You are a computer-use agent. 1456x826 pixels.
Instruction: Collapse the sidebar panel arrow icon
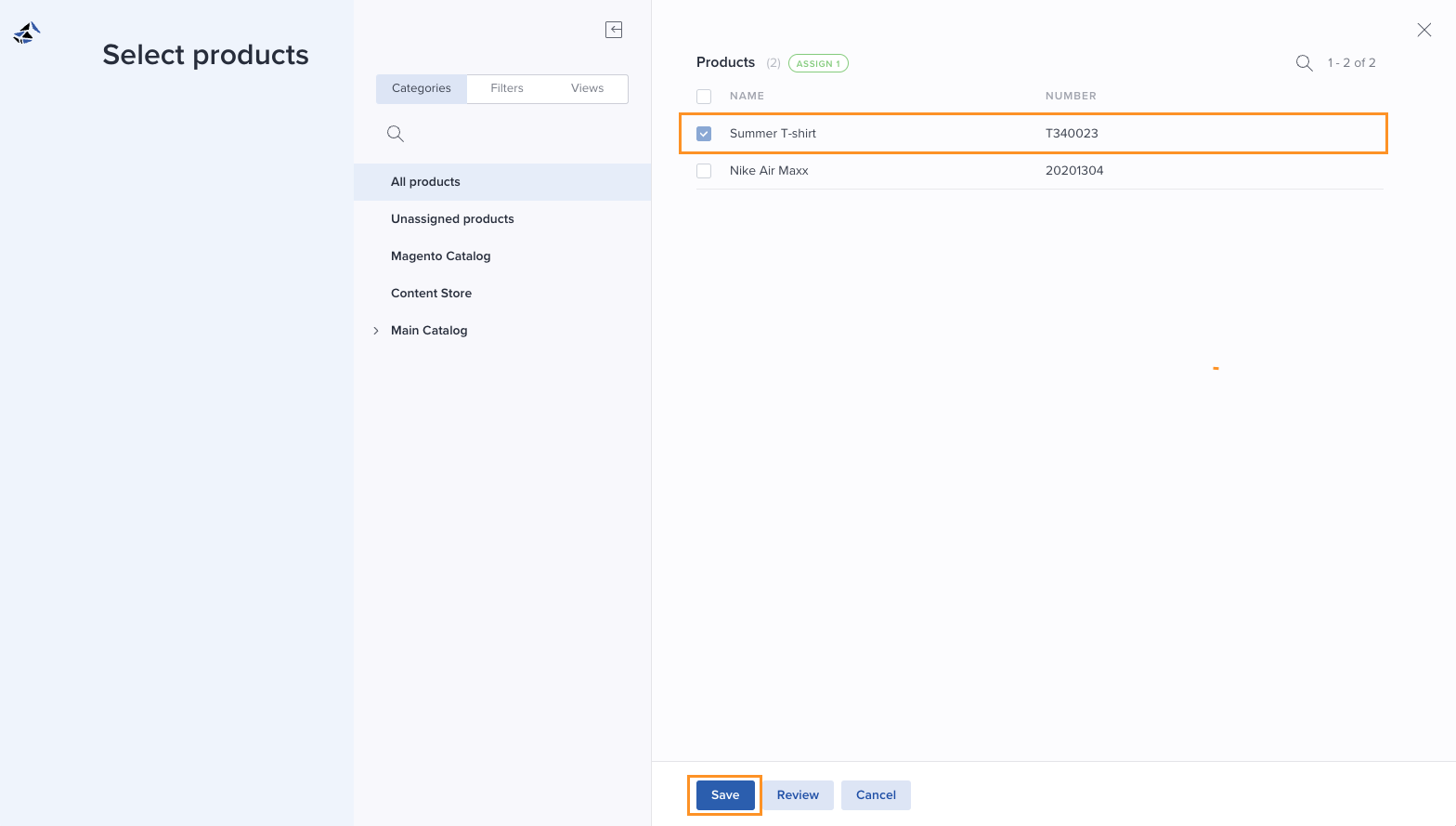[614, 30]
